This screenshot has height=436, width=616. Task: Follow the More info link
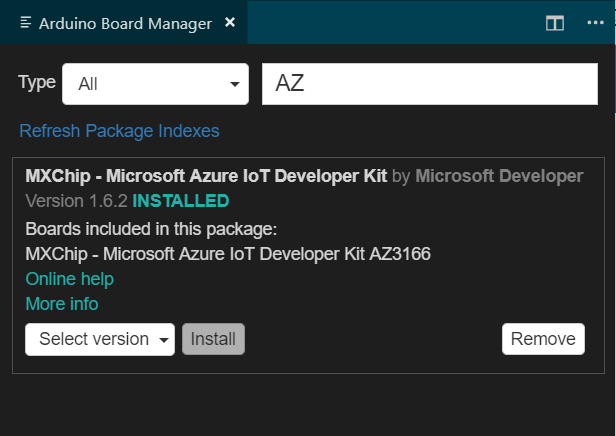point(62,304)
